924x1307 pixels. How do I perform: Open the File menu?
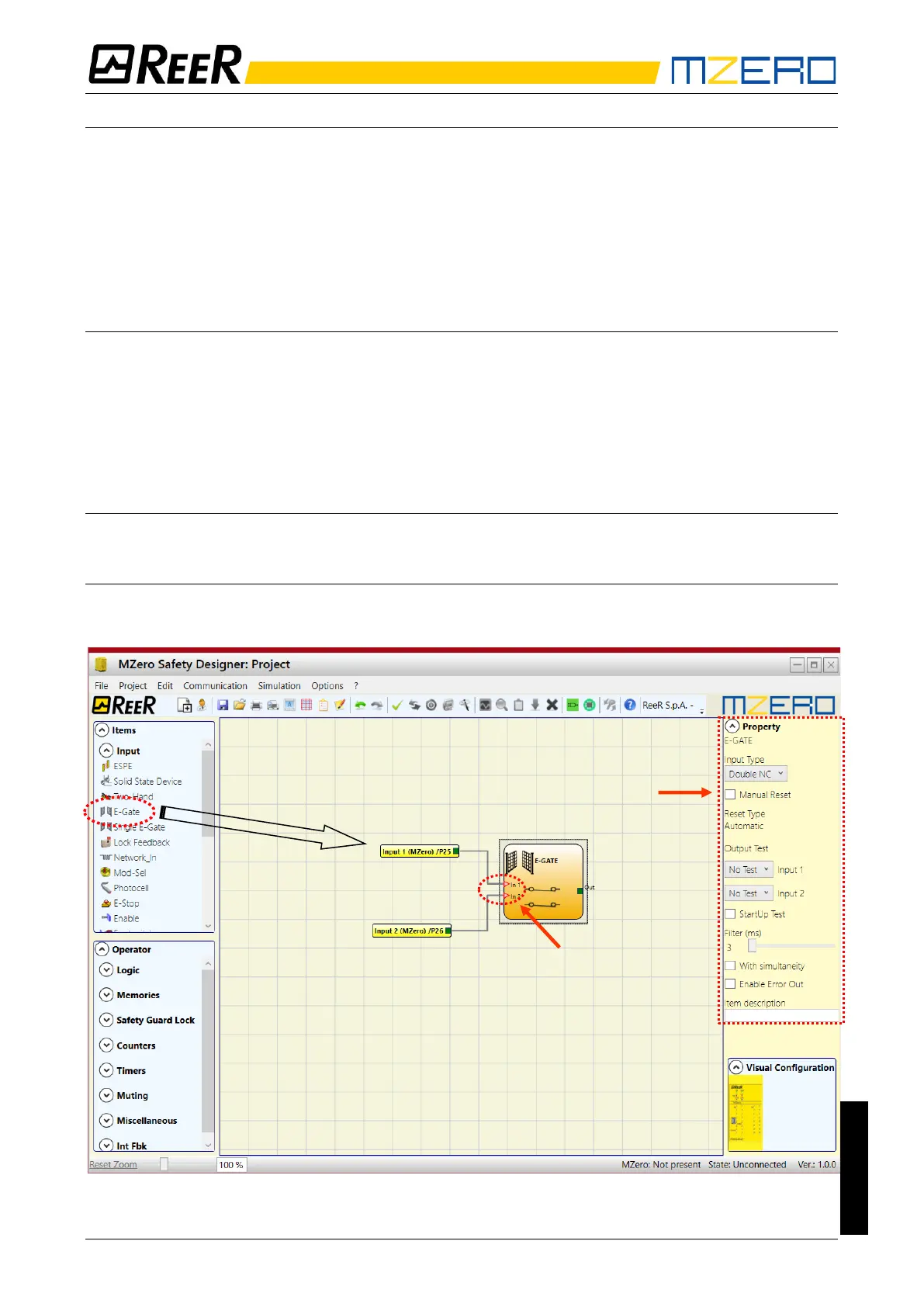tap(102, 686)
